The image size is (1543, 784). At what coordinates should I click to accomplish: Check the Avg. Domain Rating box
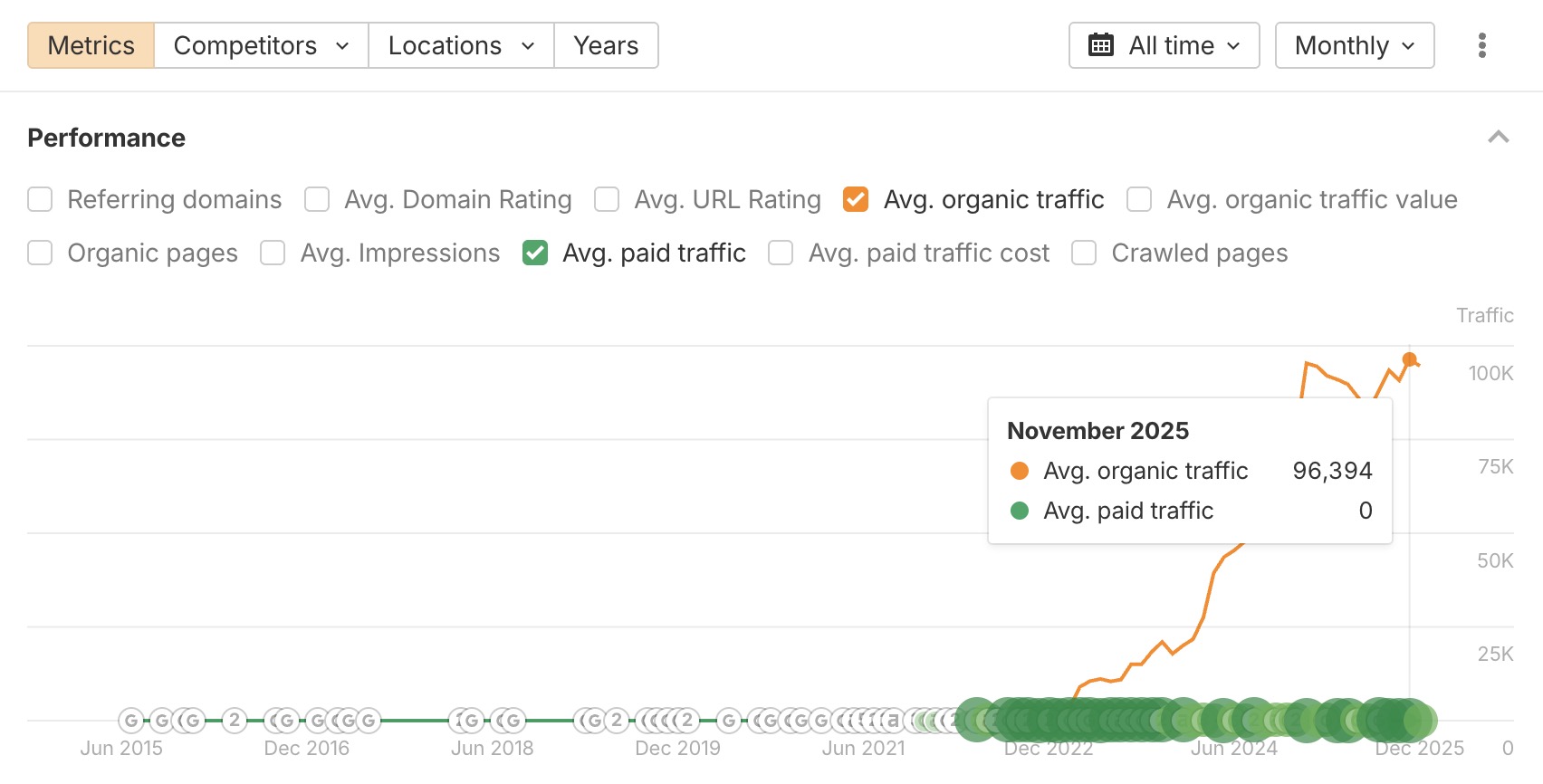pos(317,199)
